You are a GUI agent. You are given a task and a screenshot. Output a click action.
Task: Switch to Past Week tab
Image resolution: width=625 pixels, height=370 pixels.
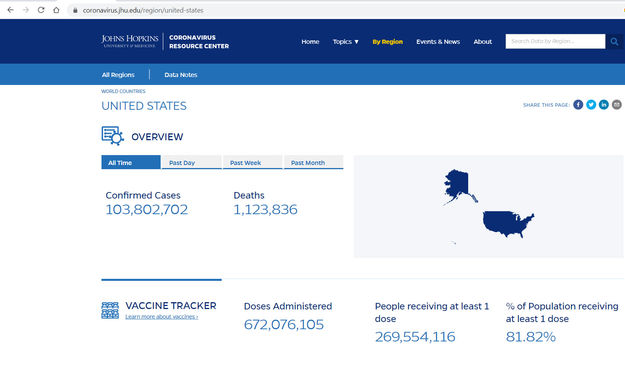tap(253, 162)
